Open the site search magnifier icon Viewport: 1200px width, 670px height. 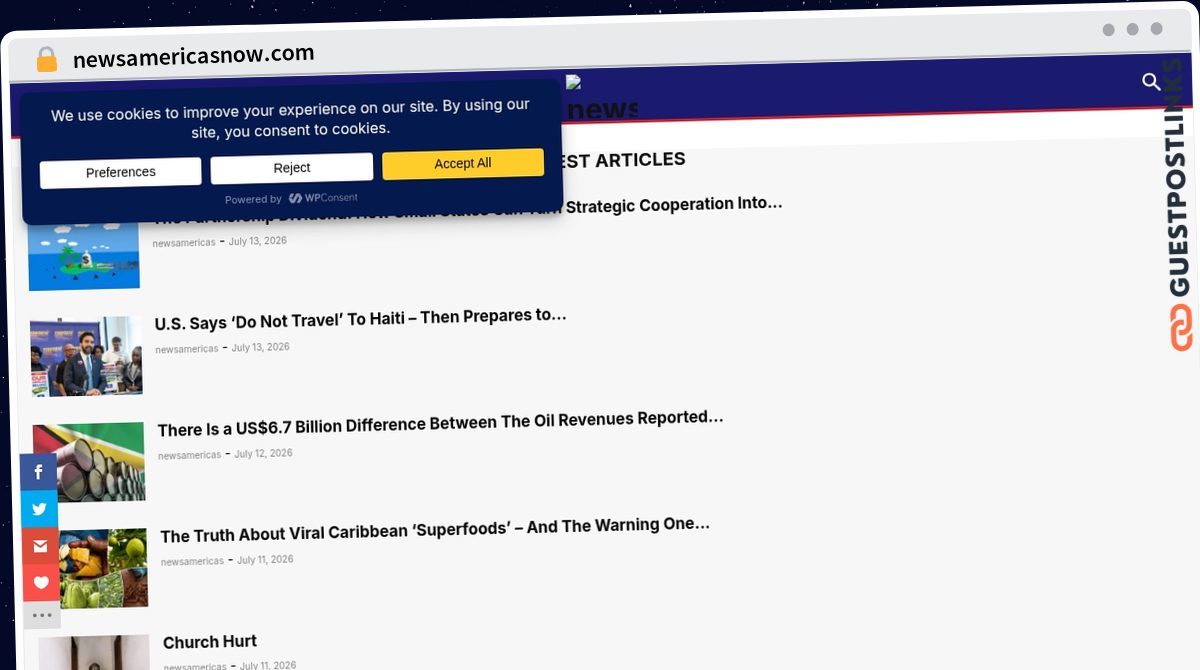[1151, 82]
